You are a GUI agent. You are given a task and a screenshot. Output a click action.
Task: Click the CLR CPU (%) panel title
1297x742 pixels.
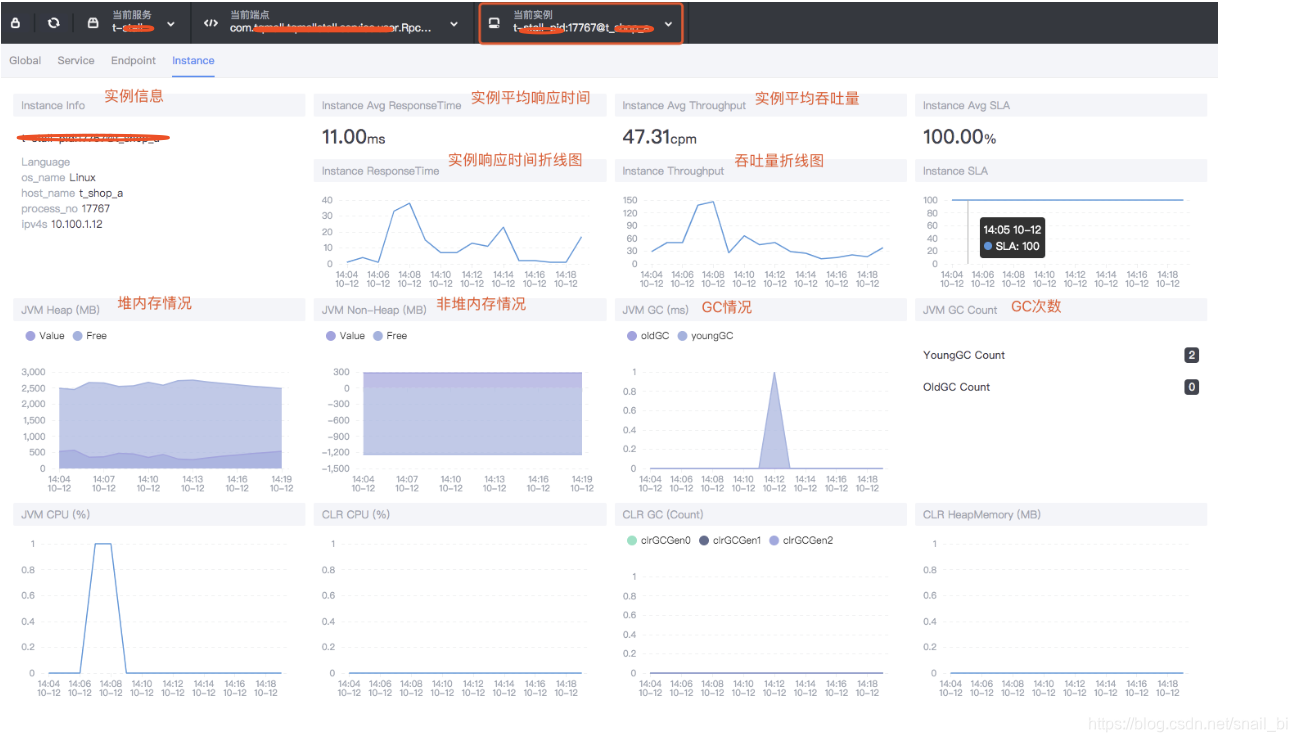[355, 514]
